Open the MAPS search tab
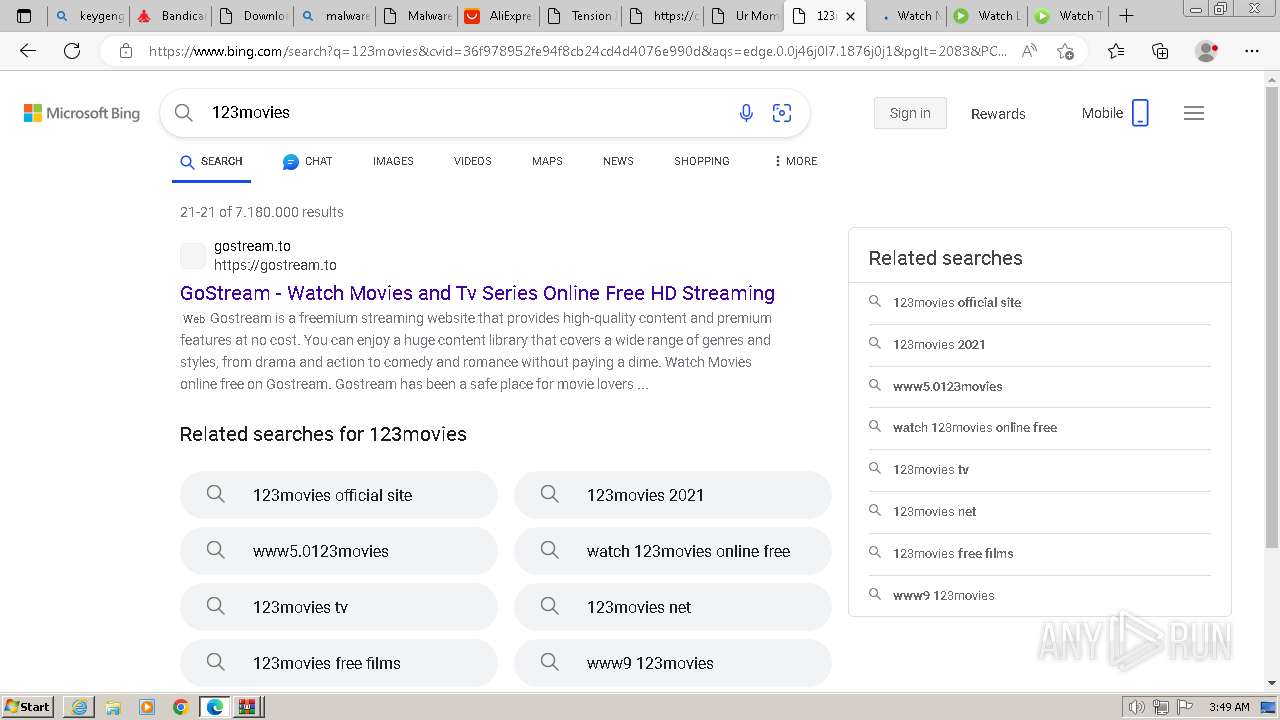This screenshot has height=720, width=1280. coord(547,161)
